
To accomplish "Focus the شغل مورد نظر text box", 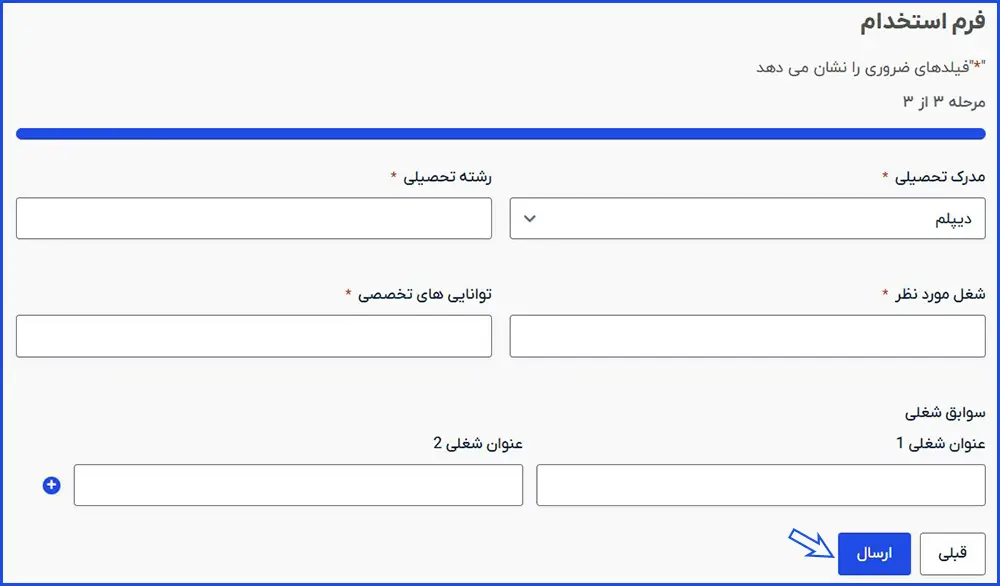I will [x=747, y=336].
